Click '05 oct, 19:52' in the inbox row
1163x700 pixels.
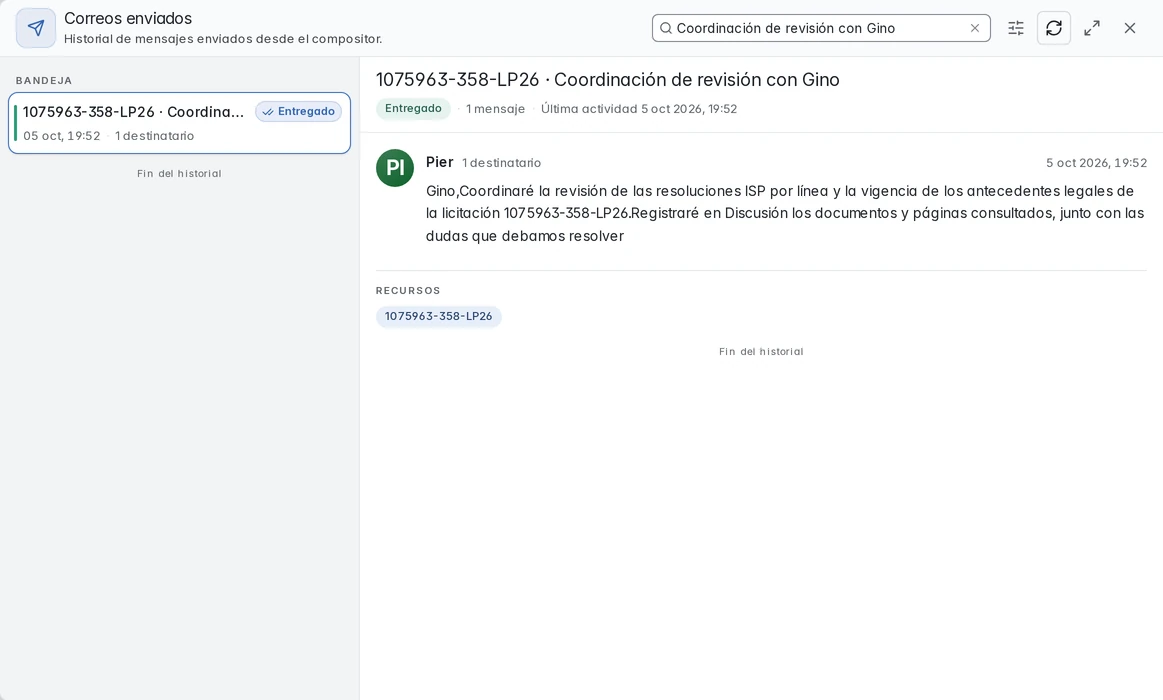pos(62,136)
